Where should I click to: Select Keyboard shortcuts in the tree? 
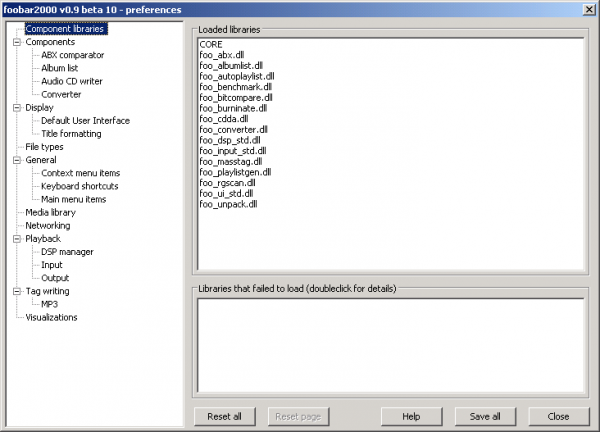(80, 186)
